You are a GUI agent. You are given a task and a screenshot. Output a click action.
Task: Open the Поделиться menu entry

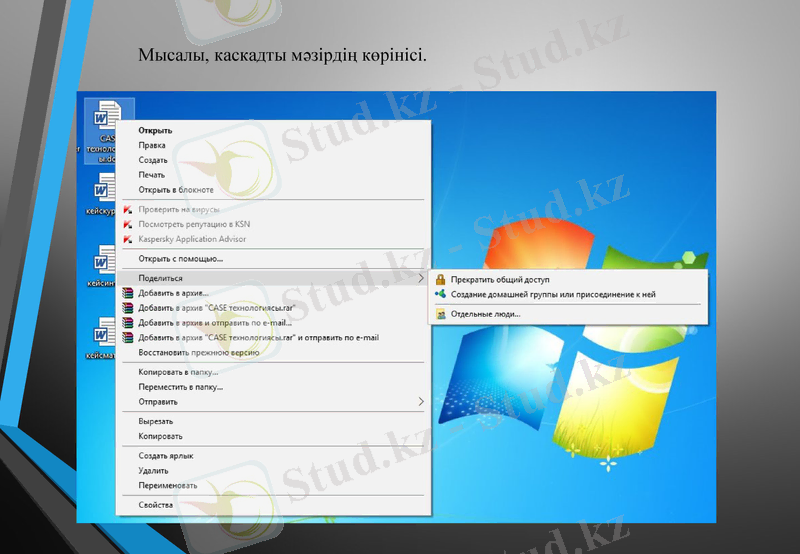tap(273, 279)
